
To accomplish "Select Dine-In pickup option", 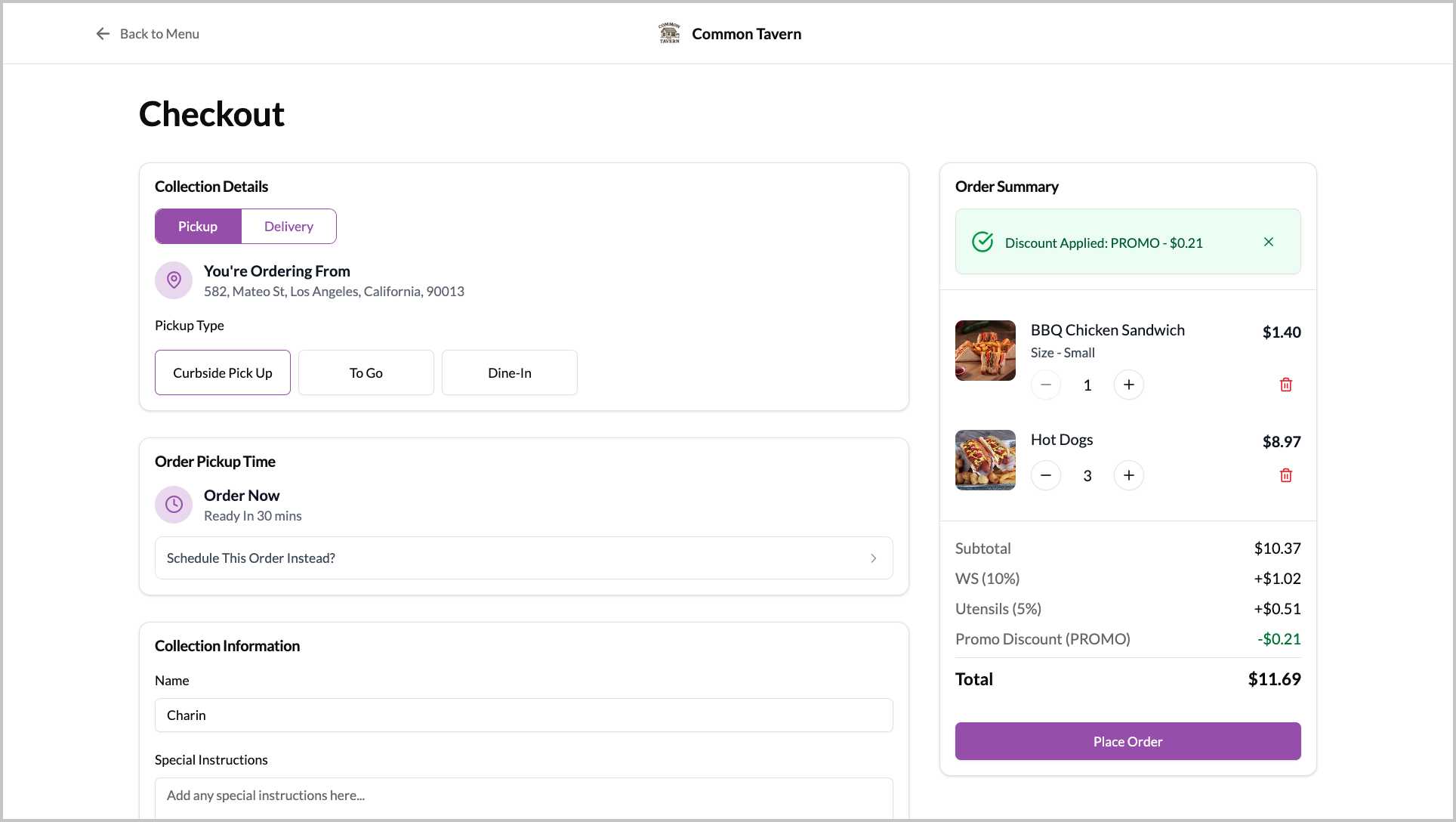I will [510, 372].
